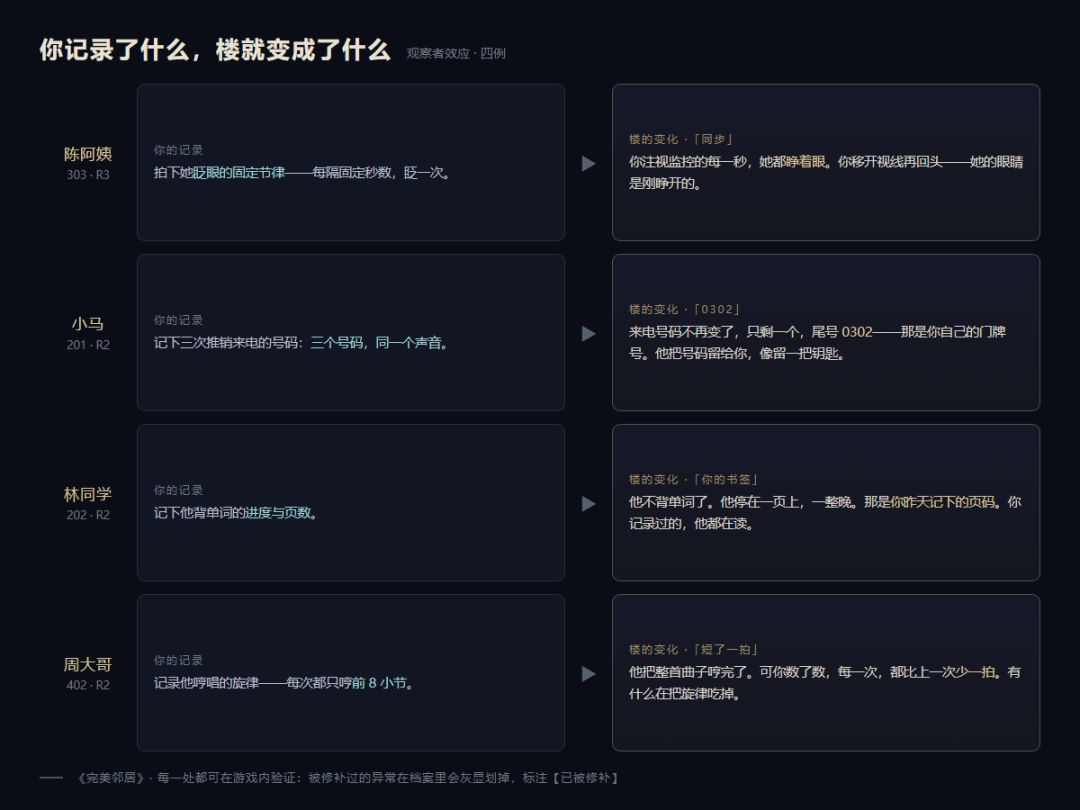
Task: Open the vocabulary progress record card
Action: (x=351, y=503)
